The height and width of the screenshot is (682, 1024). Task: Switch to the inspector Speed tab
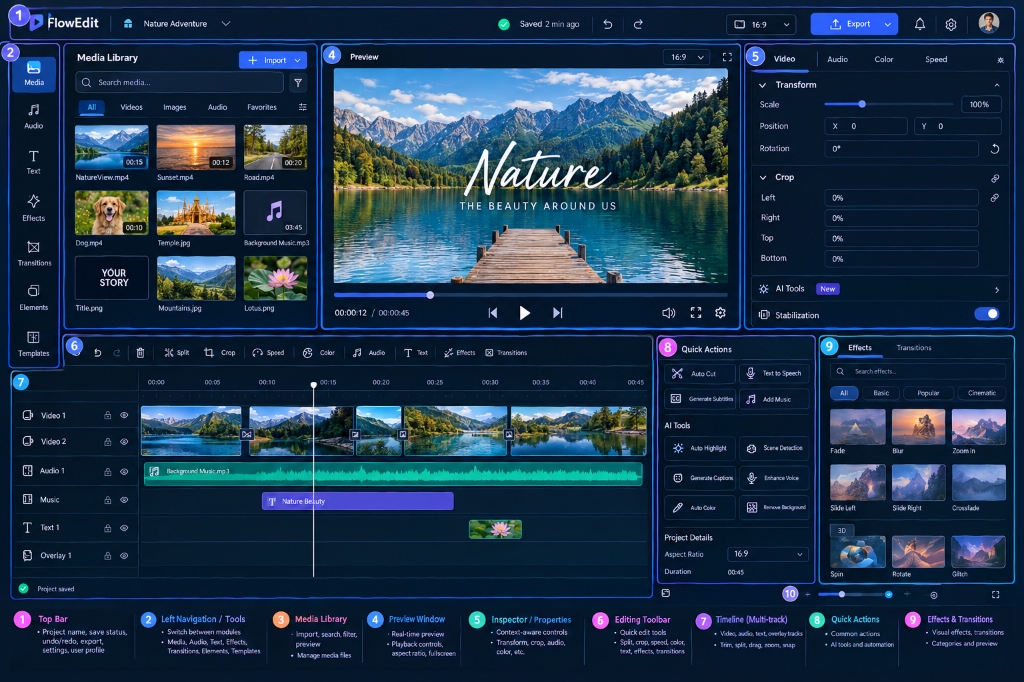(x=936, y=59)
